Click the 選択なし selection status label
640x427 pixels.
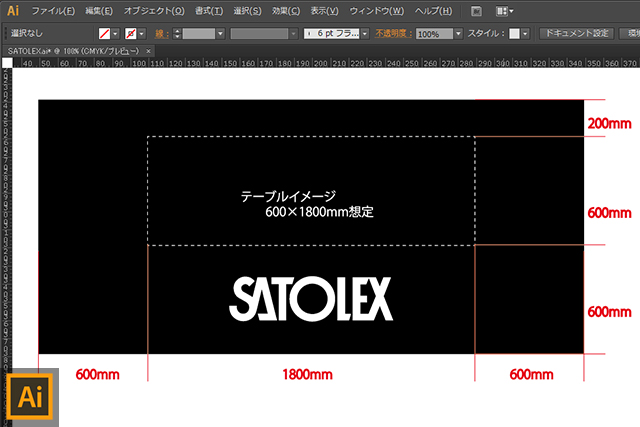27,33
